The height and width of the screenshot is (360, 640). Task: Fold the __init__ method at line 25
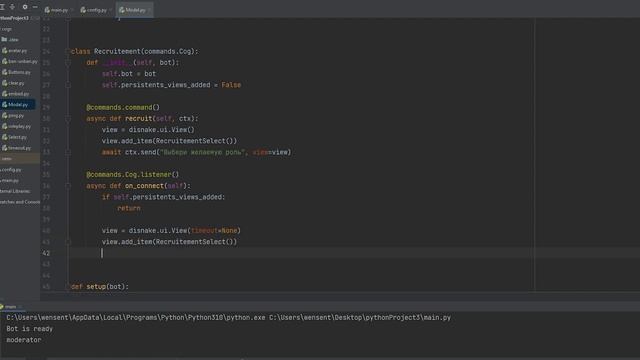pyautogui.click(x=68, y=62)
